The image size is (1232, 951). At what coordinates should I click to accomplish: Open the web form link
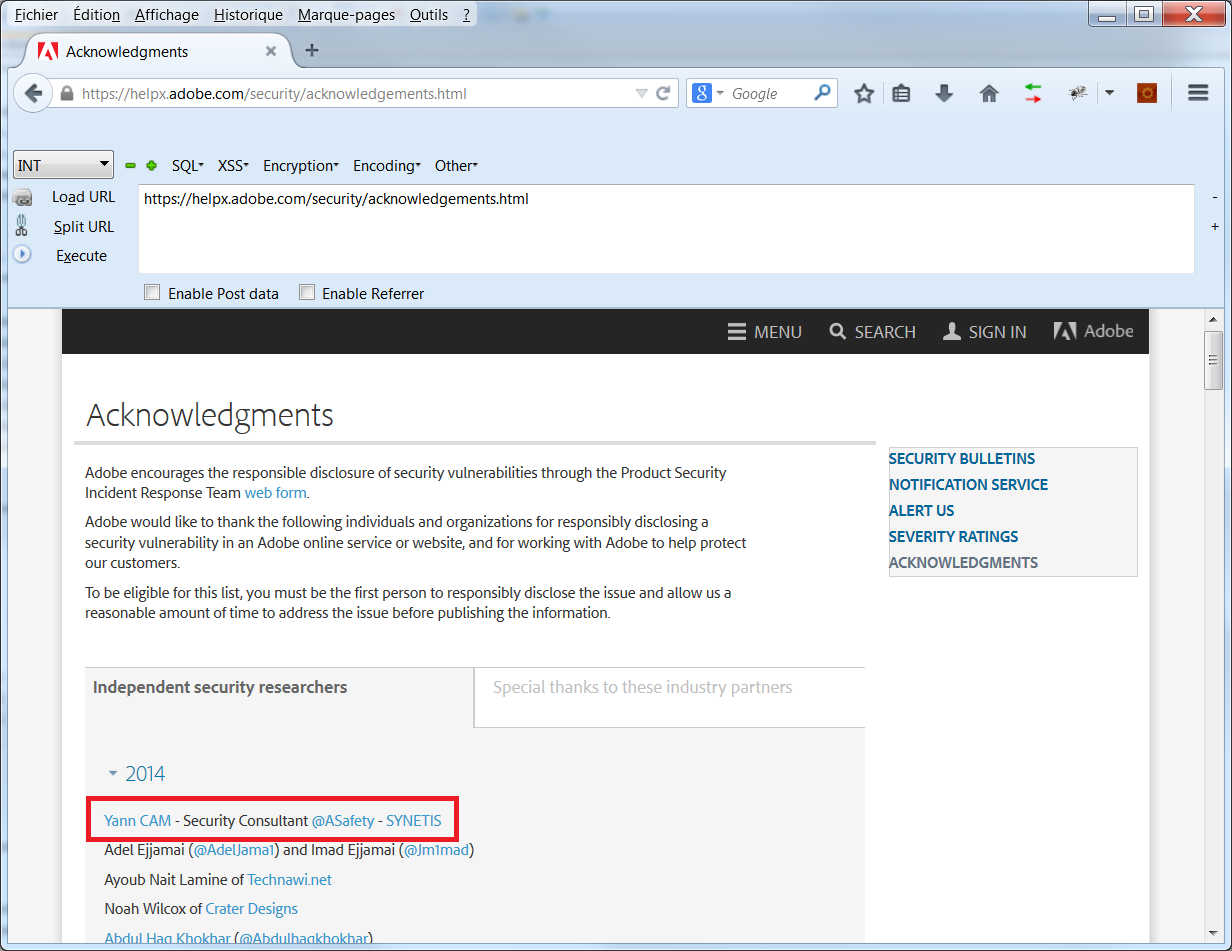point(276,492)
